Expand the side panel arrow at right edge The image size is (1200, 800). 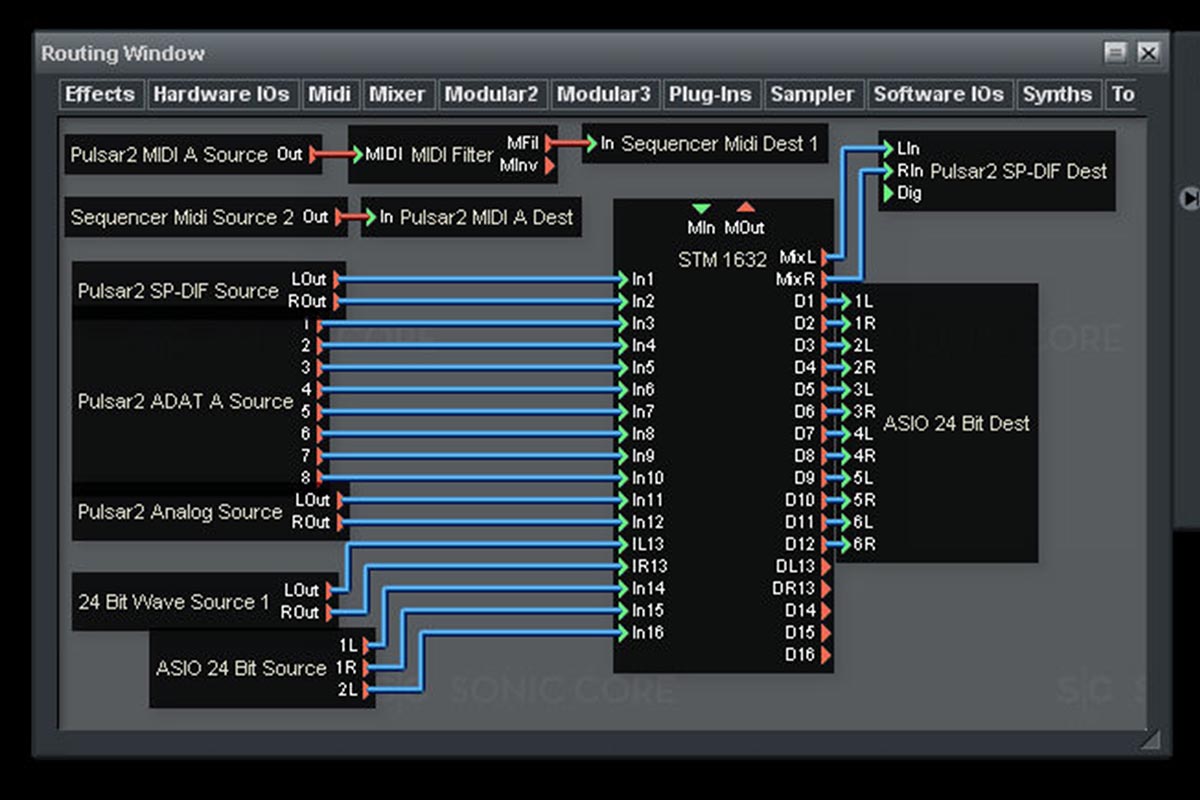click(1188, 198)
